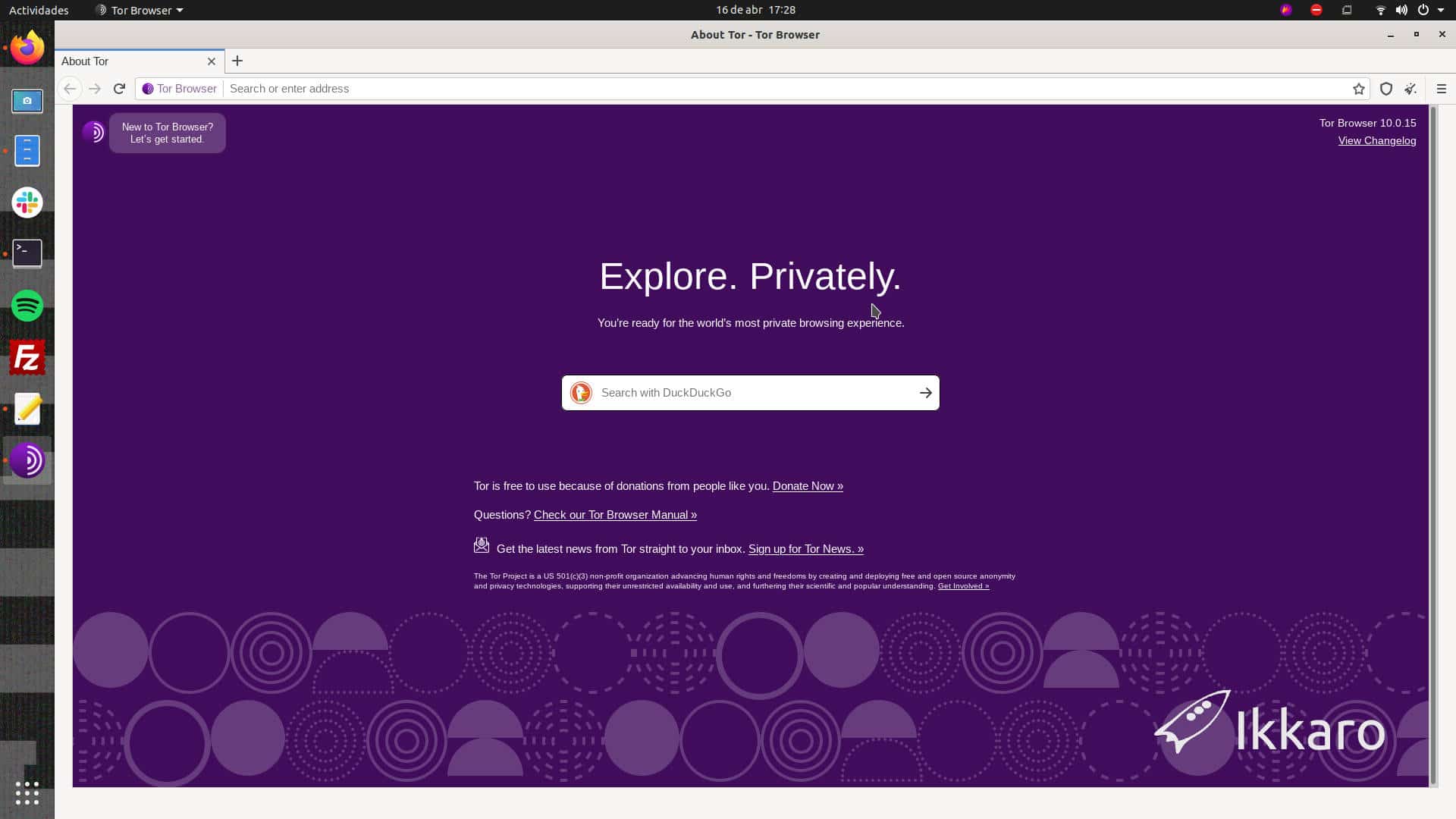Open Actividades in the top bar

click(38, 10)
